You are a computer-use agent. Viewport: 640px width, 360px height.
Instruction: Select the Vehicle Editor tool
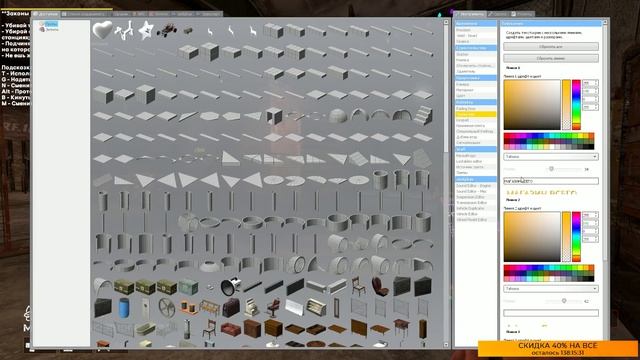pyautogui.click(x=476, y=214)
